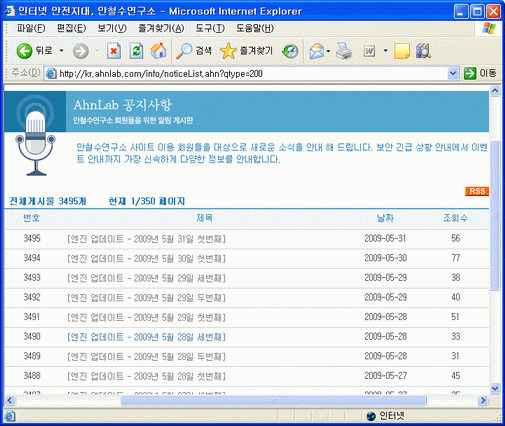Click the 조회수 column header

click(x=455, y=218)
